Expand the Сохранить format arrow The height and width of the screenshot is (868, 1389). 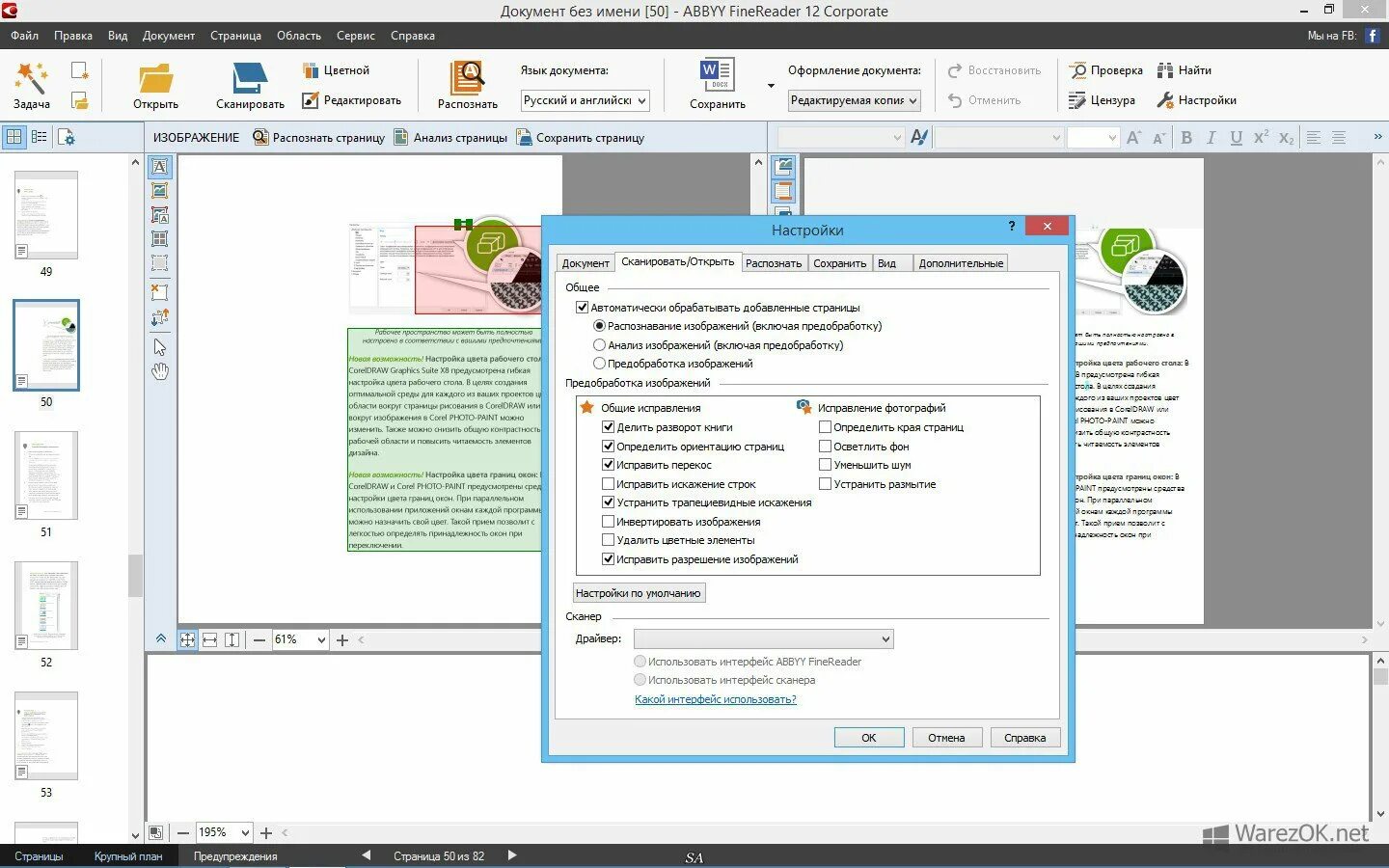(771, 86)
